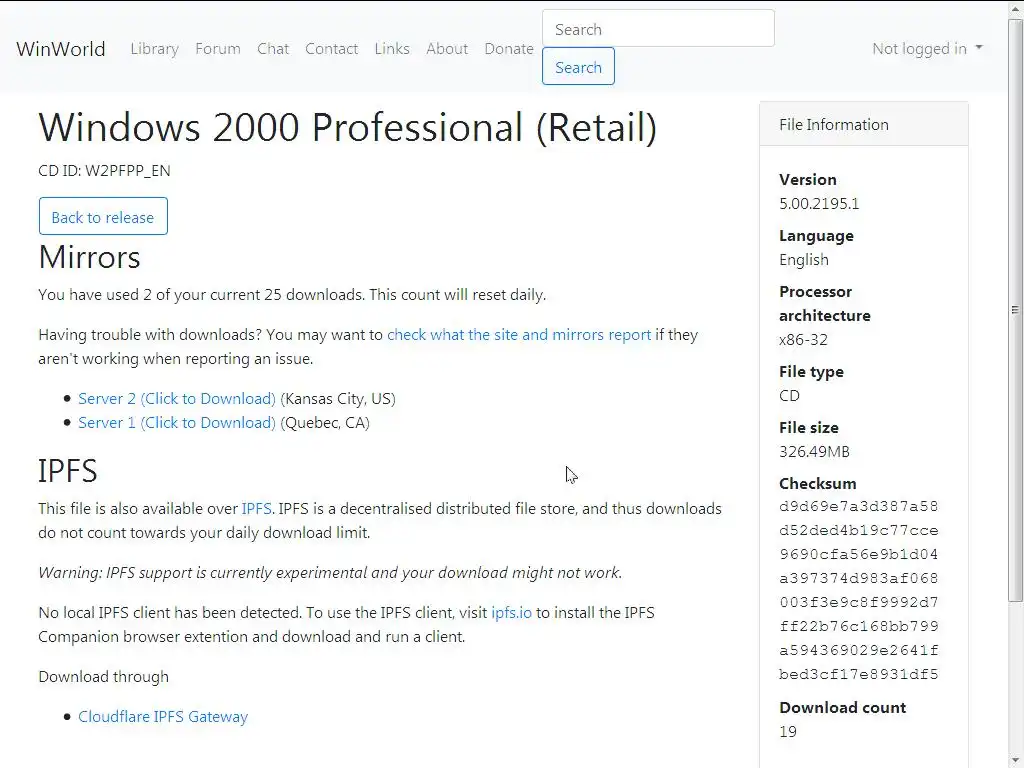Screen dimensions: 1024x768
Task: Visit the Donate page
Action: (x=509, y=49)
